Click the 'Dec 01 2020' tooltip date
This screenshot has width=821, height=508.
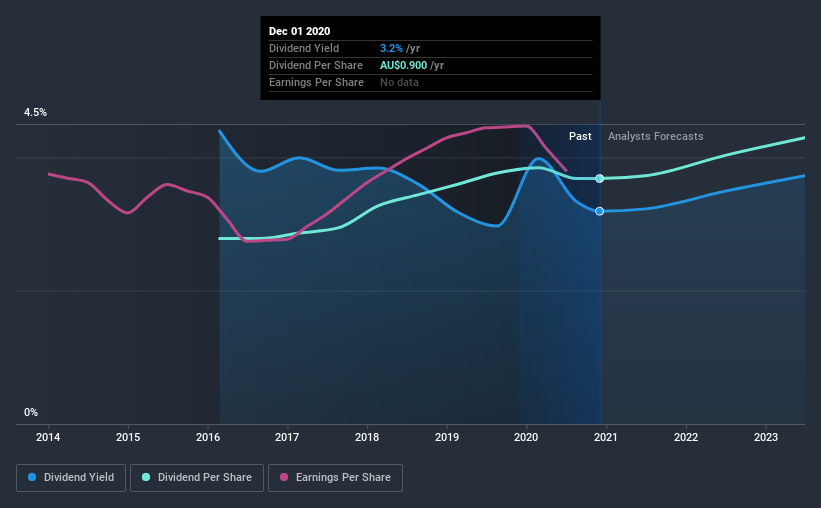coord(299,31)
